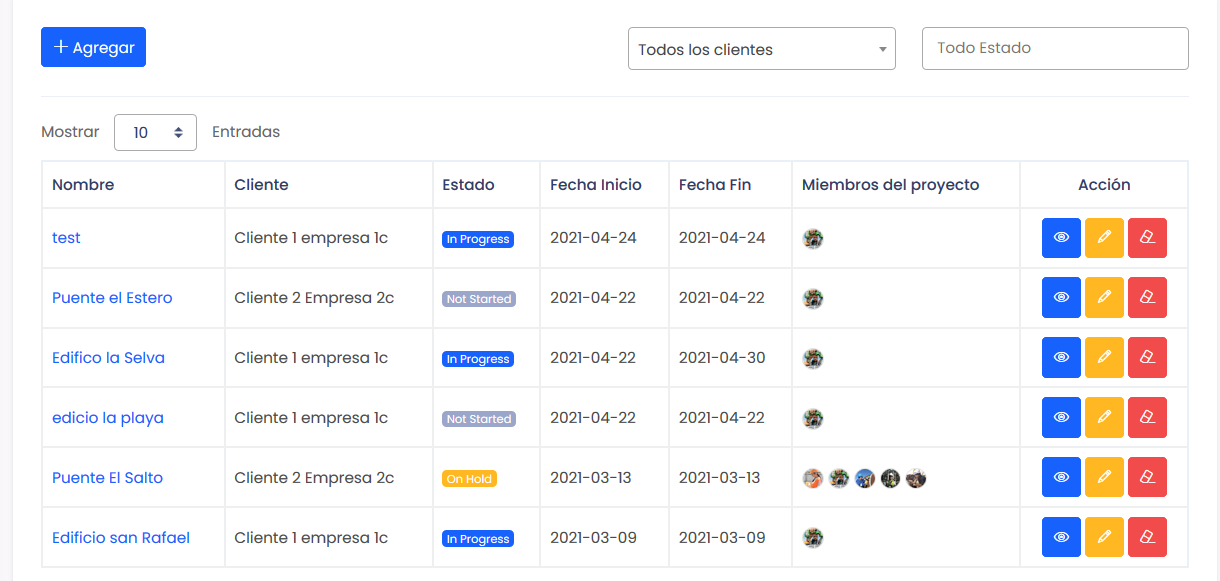Image resolution: width=1220 pixels, height=581 pixels.
Task: View the Puente El Salto project
Action: click(1061, 478)
